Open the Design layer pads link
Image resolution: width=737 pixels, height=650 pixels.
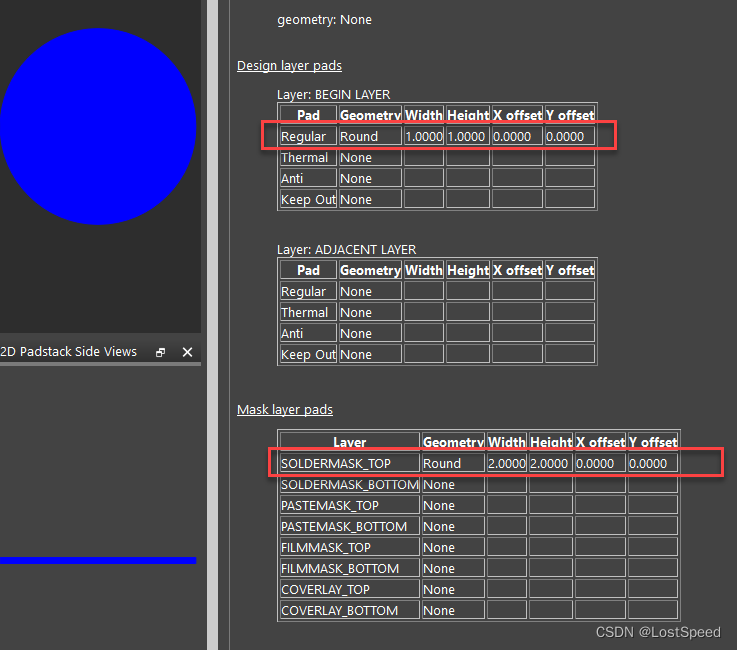coord(289,66)
